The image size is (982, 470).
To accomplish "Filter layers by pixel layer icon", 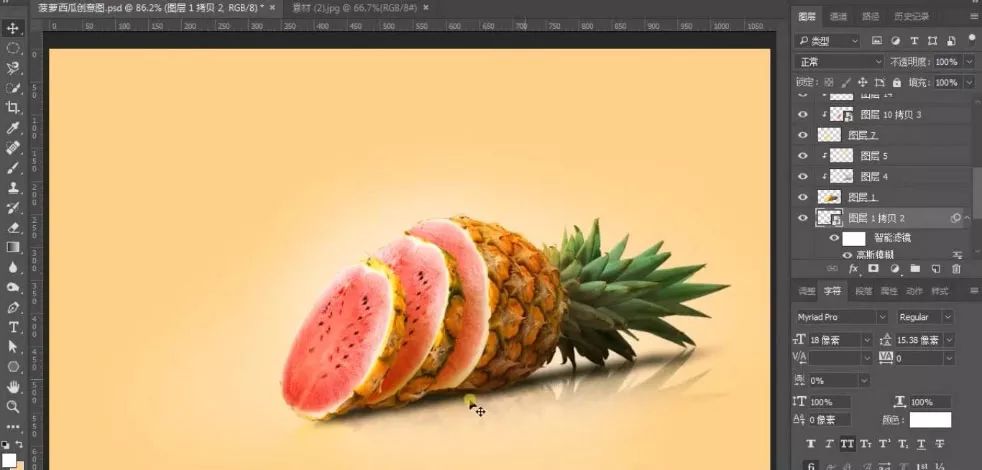I will point(877,41).
